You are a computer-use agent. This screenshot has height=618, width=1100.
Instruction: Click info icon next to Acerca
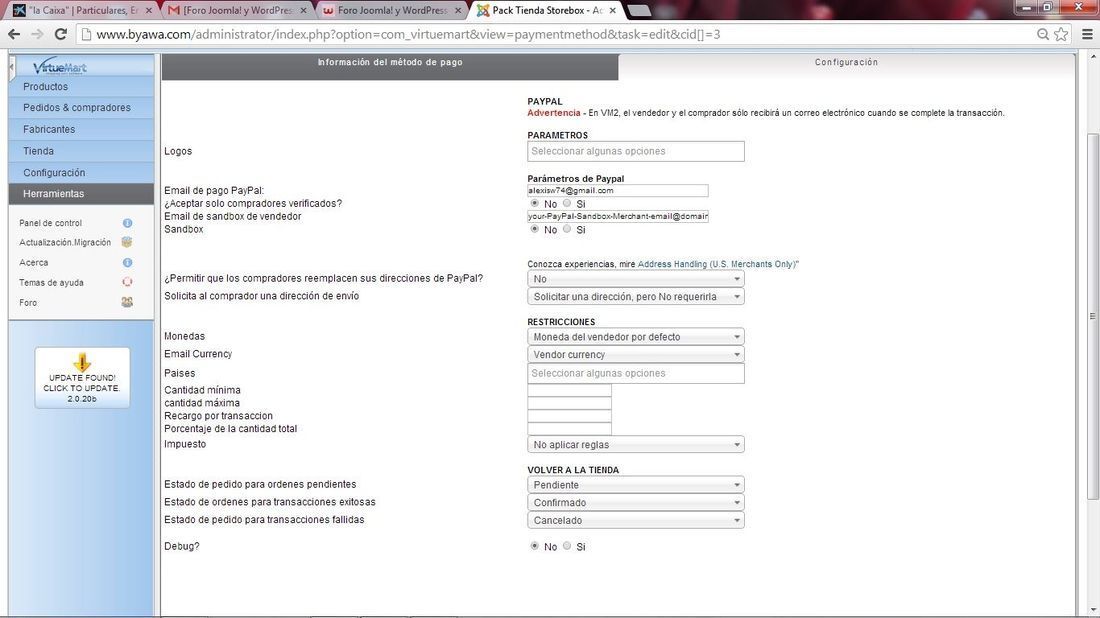(x=127, y=262)
